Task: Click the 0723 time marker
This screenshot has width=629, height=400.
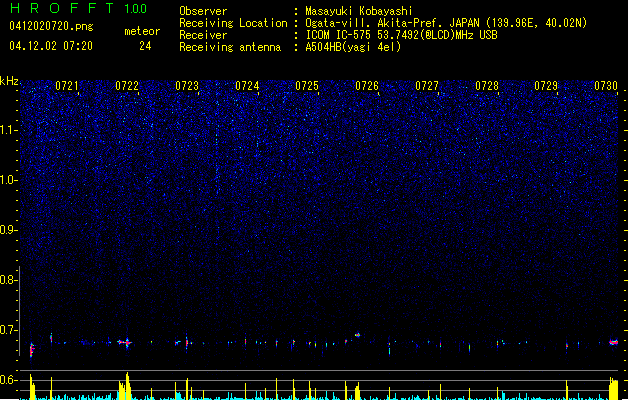Action: pos(187,86)
